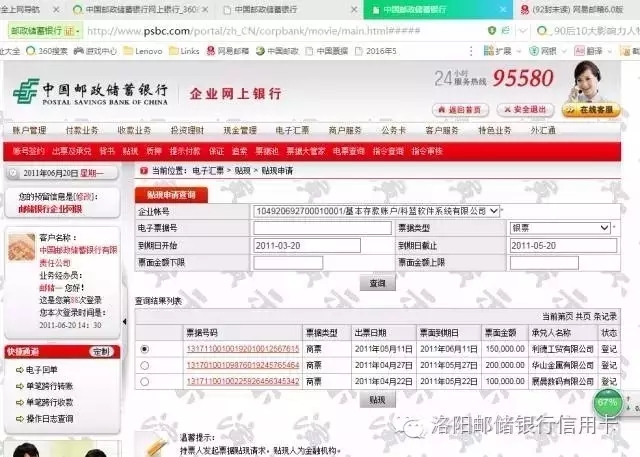Open the bookmarks bar overflow menu dots

(471, 51)
